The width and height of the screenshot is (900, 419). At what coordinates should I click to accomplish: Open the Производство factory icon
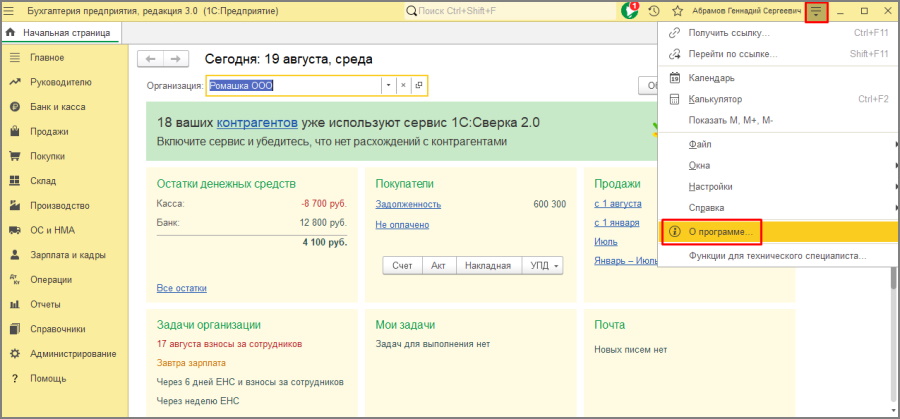[15, 206]
